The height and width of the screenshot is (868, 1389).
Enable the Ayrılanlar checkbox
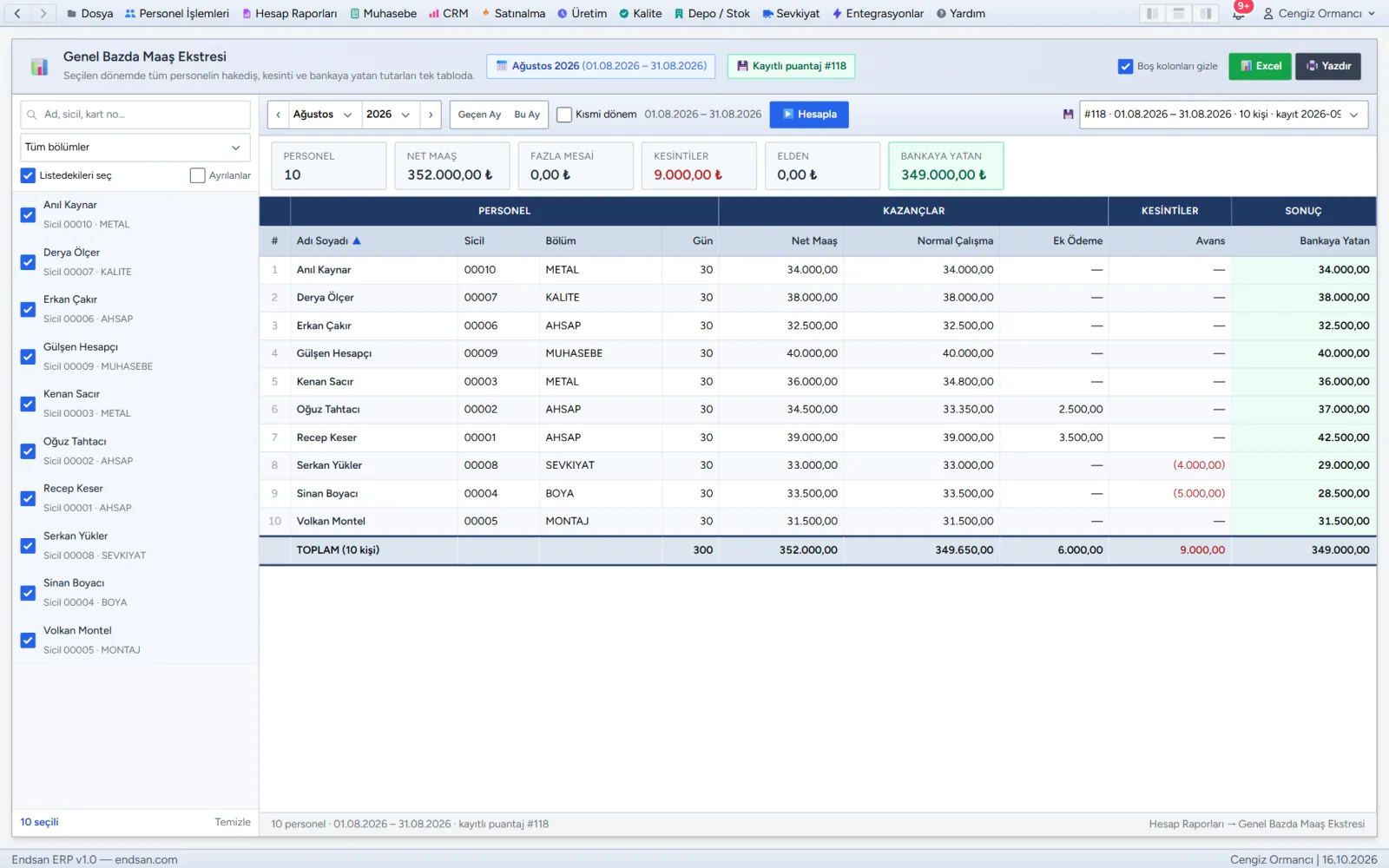coord(197,175)
